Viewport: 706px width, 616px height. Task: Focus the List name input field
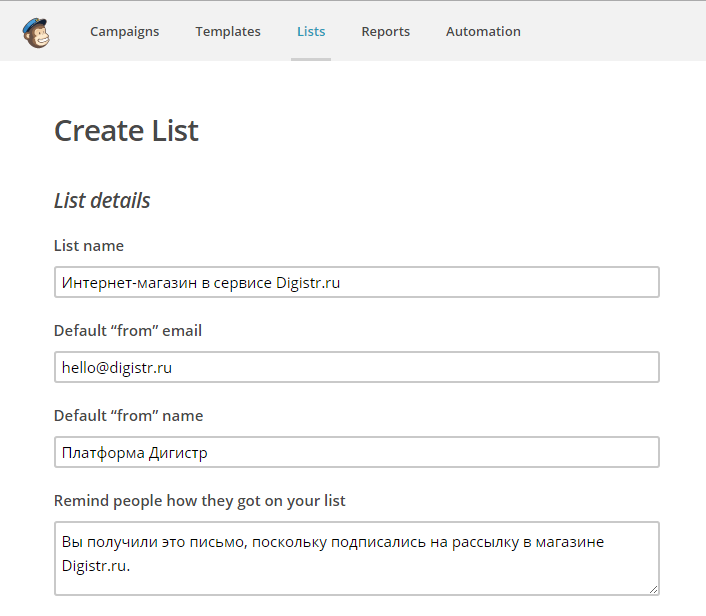pyautogui.click(x=357, y=282)
